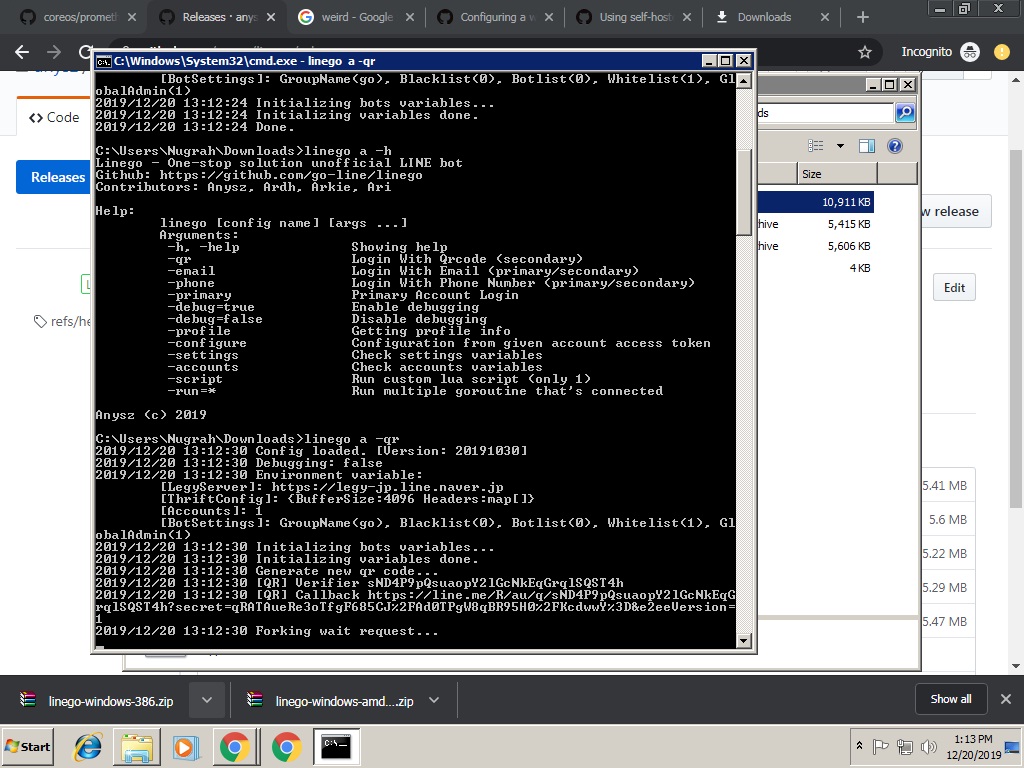The height and width of the screenshot is (768, 1024).
Task: Open the Using self-hosted tab
Action: click(x=635, y=18)
